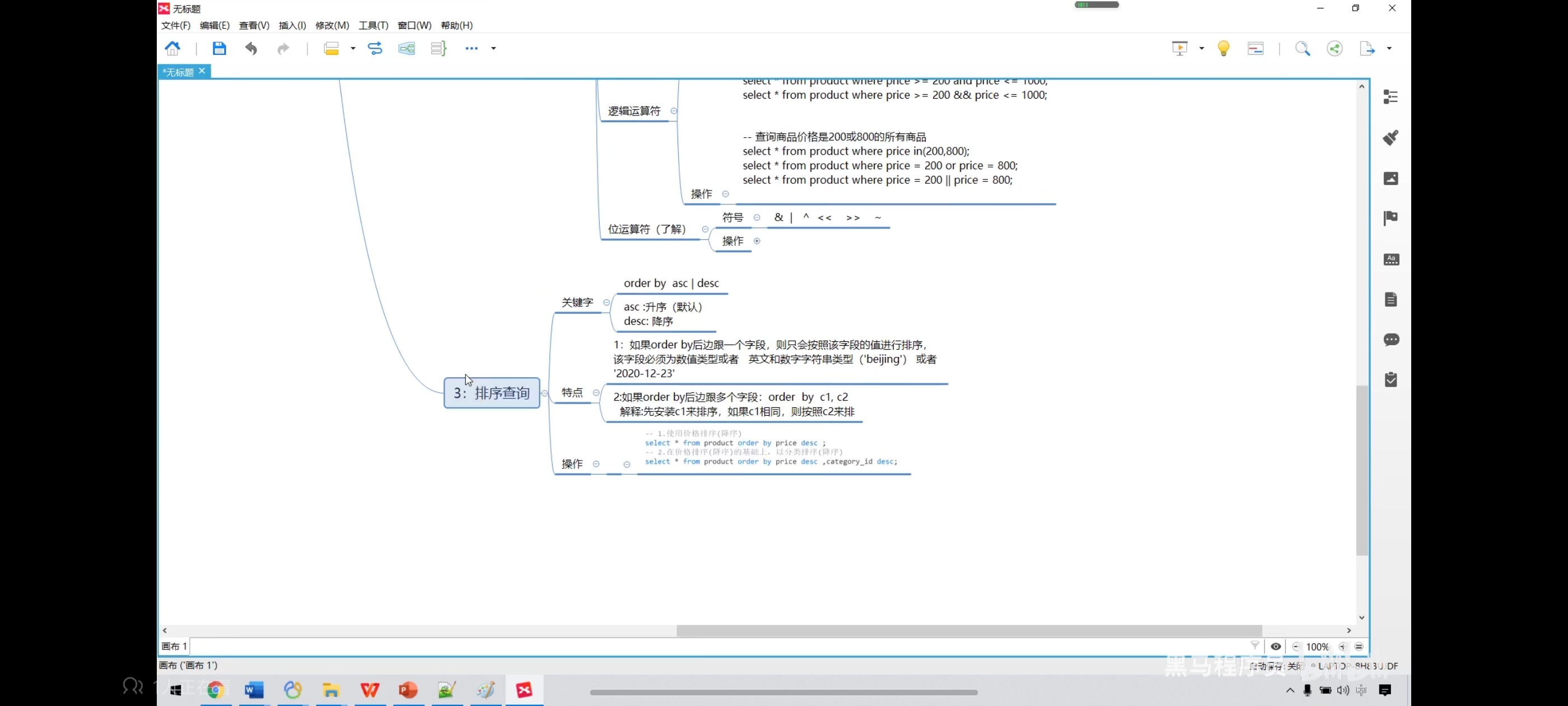
Task: Open the Notes panel in sidebar
Action: (x=1391, y=299)
